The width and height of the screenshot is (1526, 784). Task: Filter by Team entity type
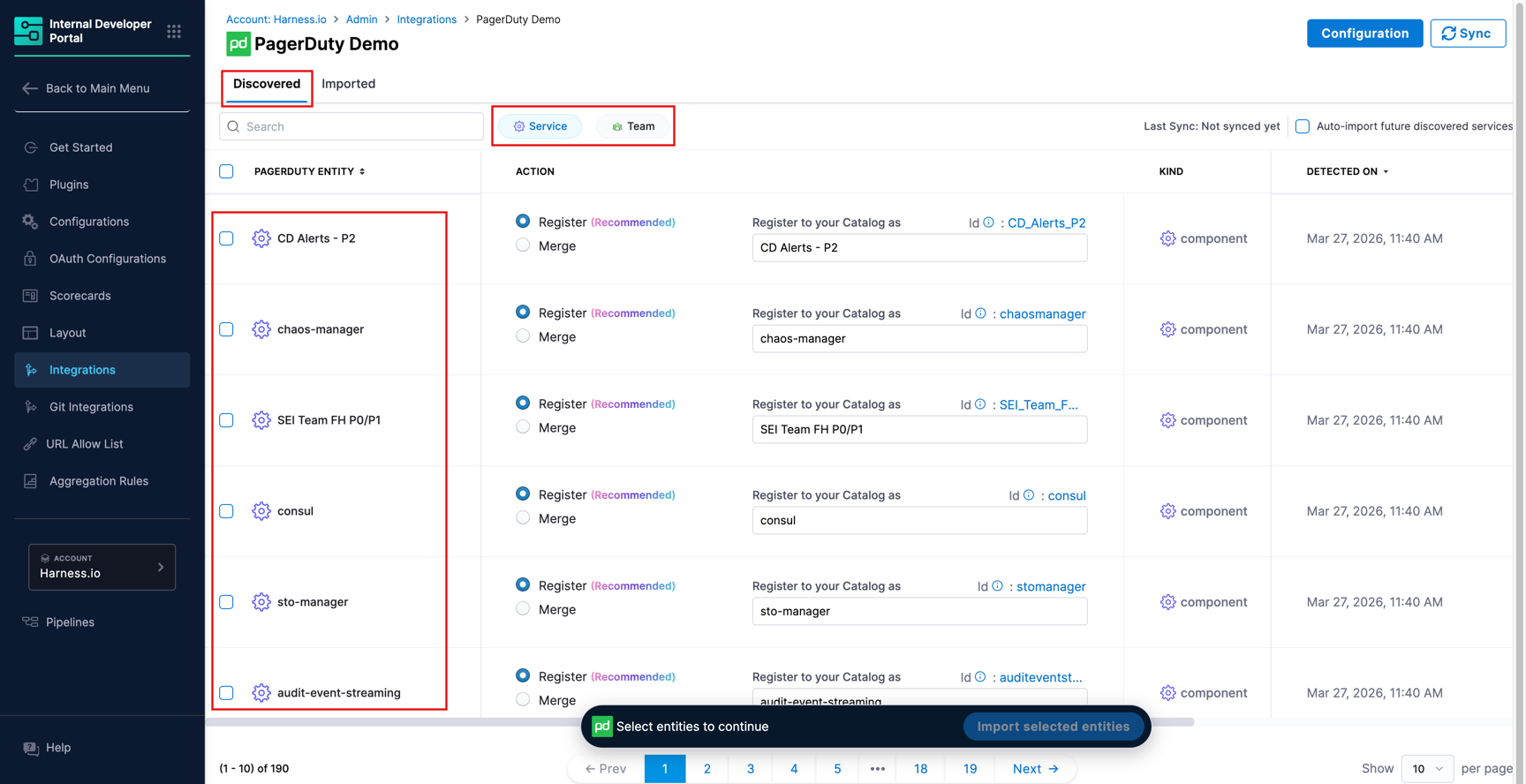coord(632,126)
